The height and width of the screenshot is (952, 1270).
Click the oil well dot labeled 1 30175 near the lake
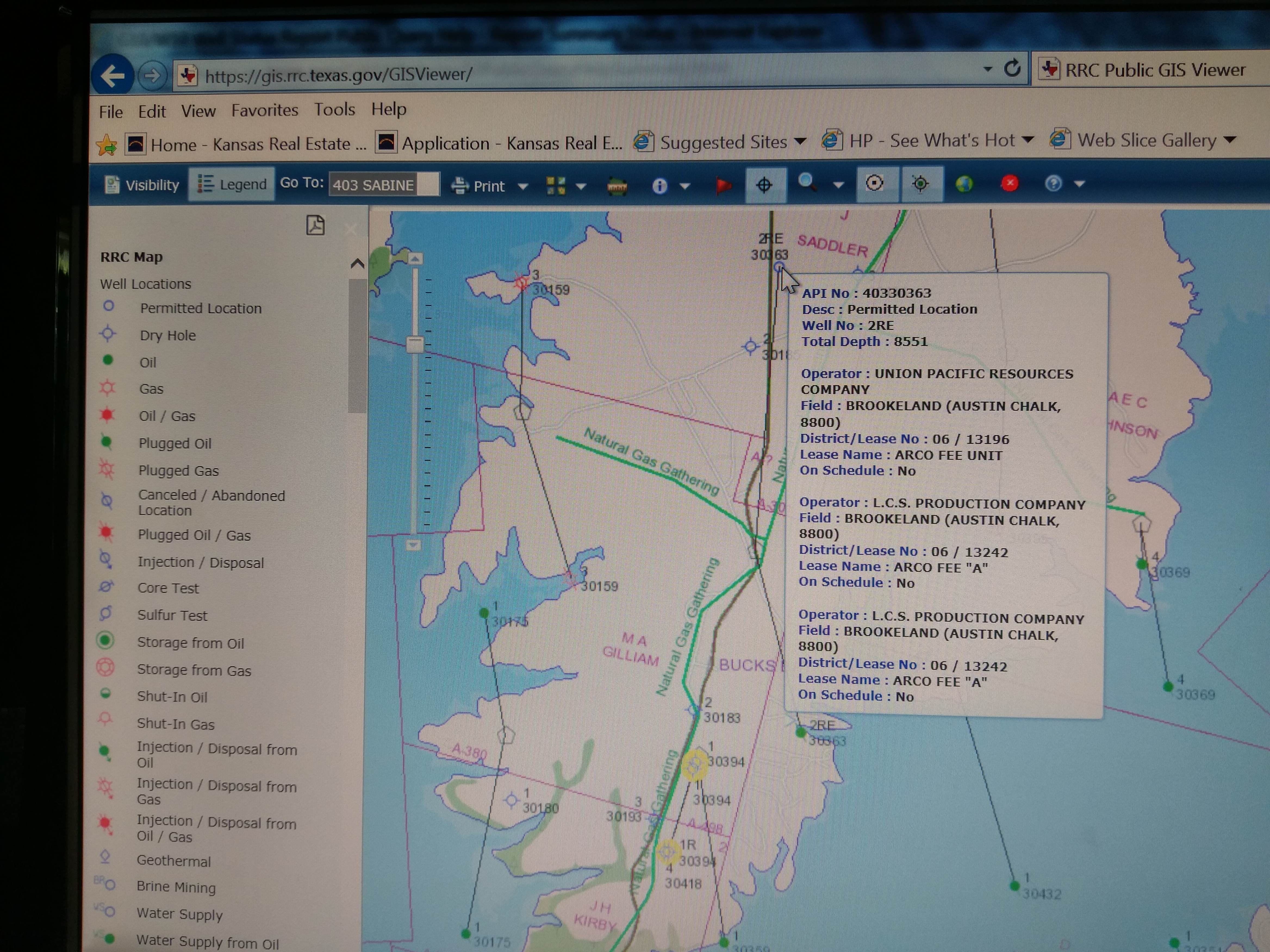click(x=484, y=613)
